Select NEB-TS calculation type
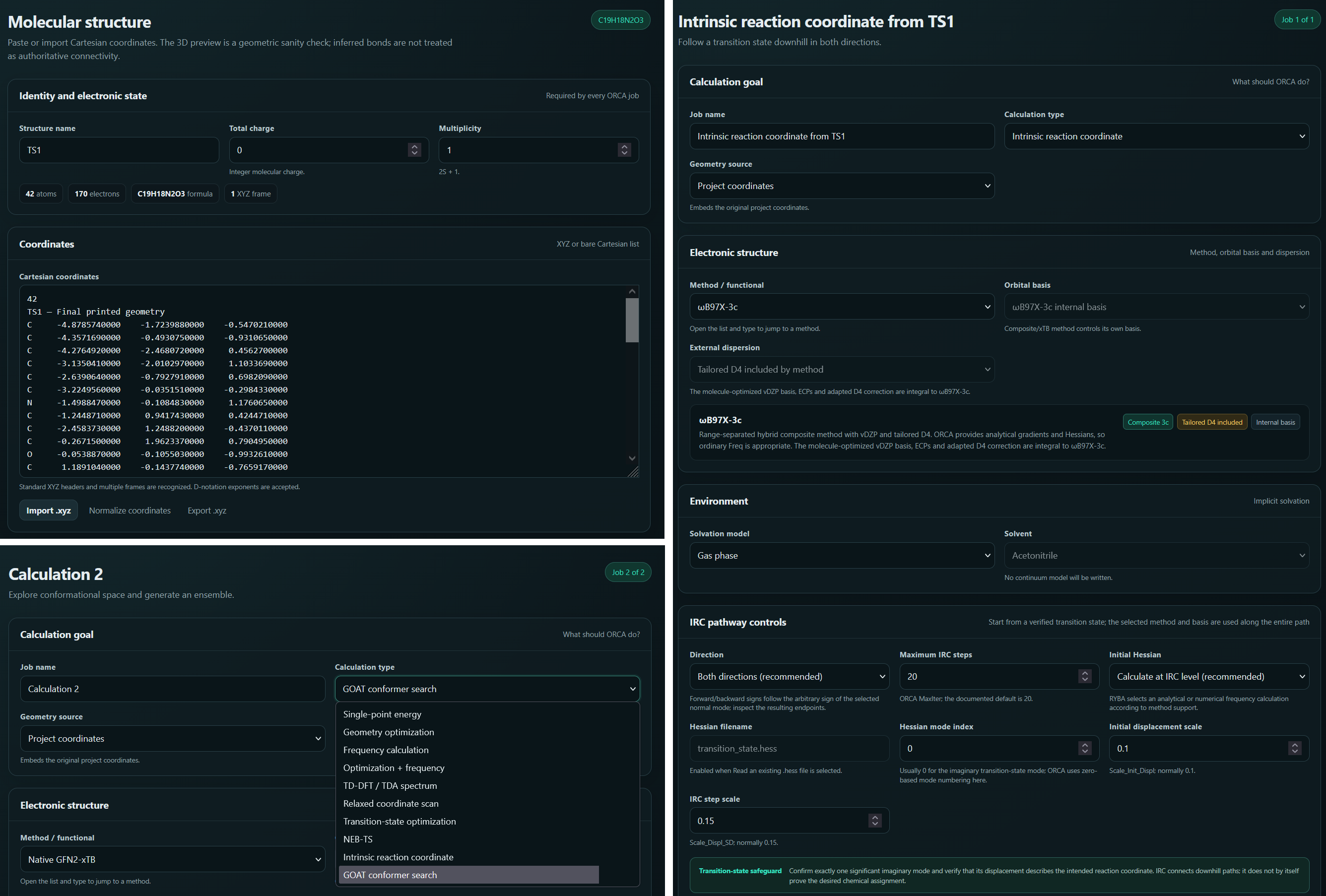 tap(468, 839)
